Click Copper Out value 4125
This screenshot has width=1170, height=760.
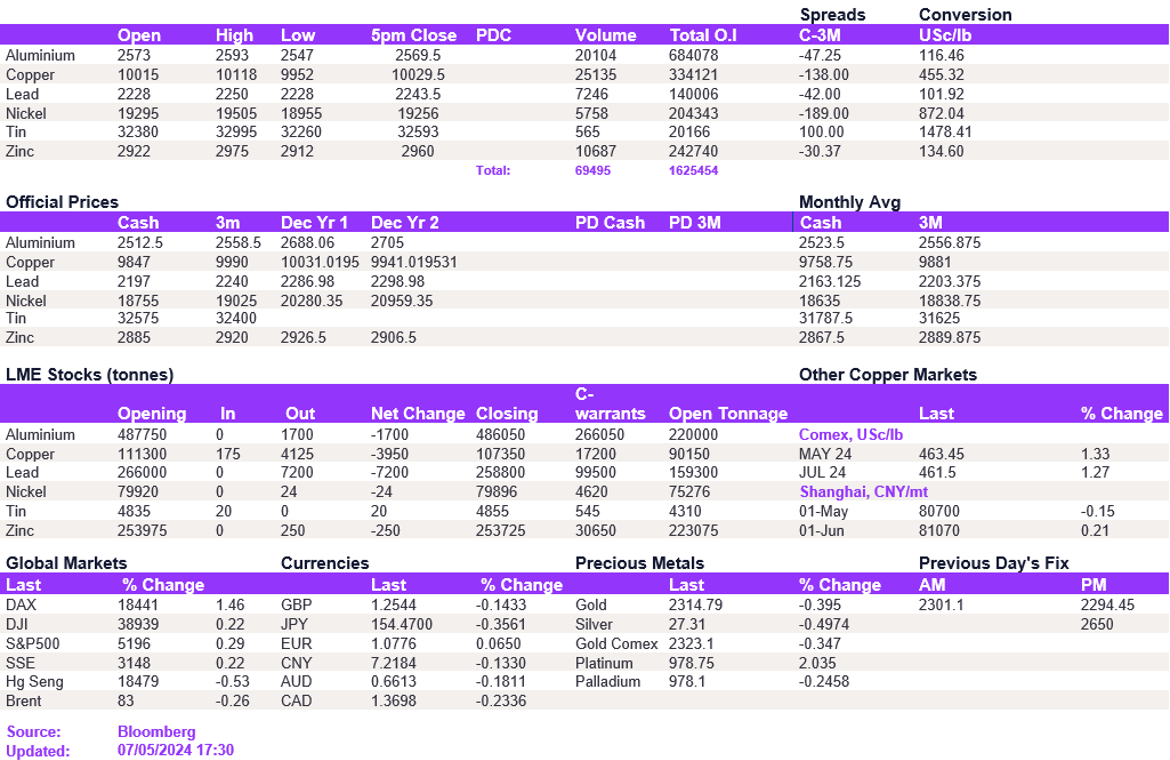pyautogui.click(x=296, y=454)
